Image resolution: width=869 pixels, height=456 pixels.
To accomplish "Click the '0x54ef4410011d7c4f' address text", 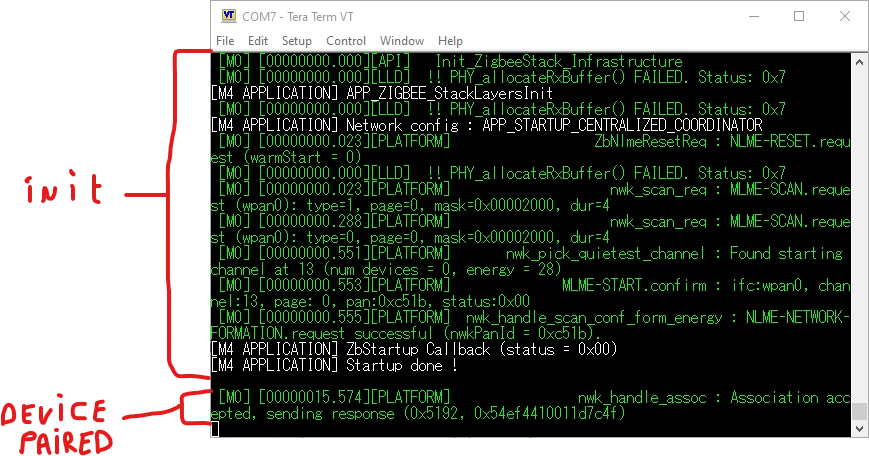I will [x=546, y=413].
